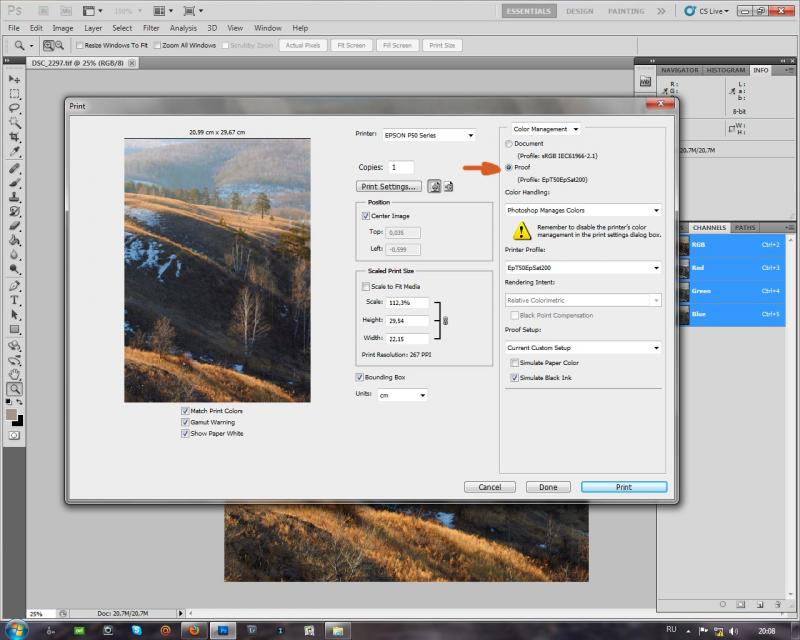This screenshot has width=800, height=640.
Task: Enable Scale to Fit Media
Action: click(x=365, y=287)
